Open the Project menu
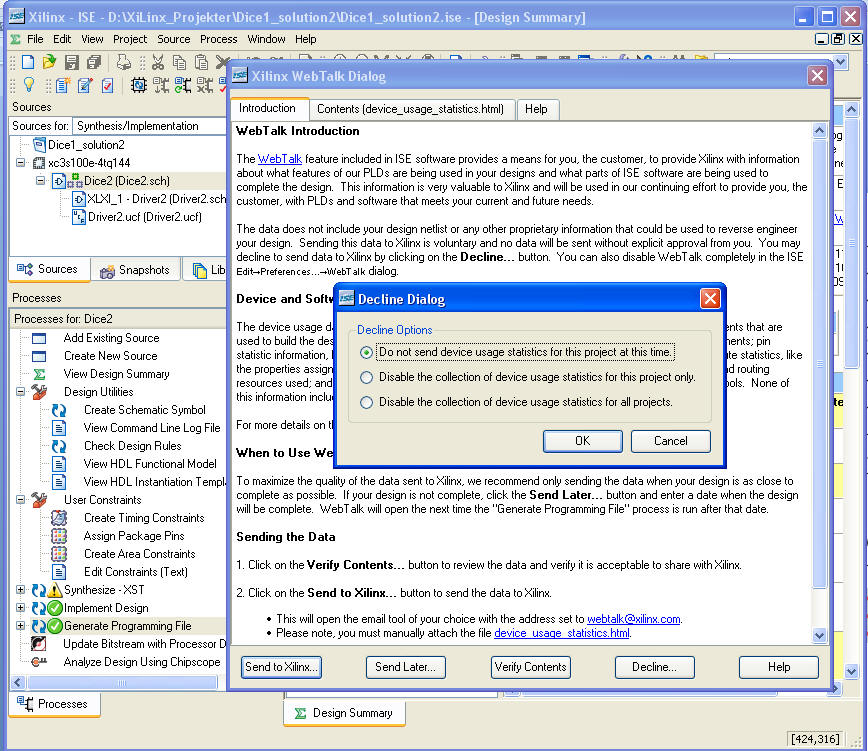This screenshot has width=868, height=751. tap(130, 39)
